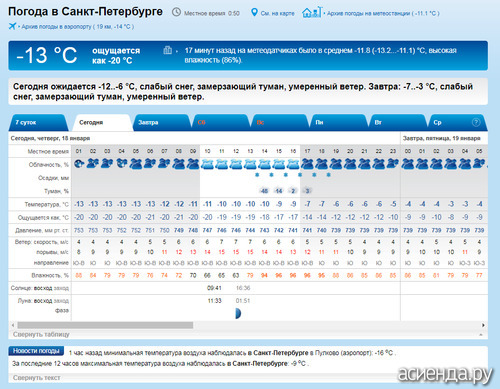
Task: Collapse news text via Свернуть текст
Action: pos(37,378)
